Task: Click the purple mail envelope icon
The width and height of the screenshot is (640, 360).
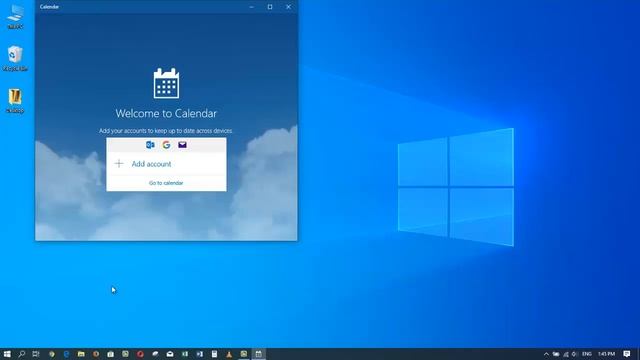Action: [182, 144]
